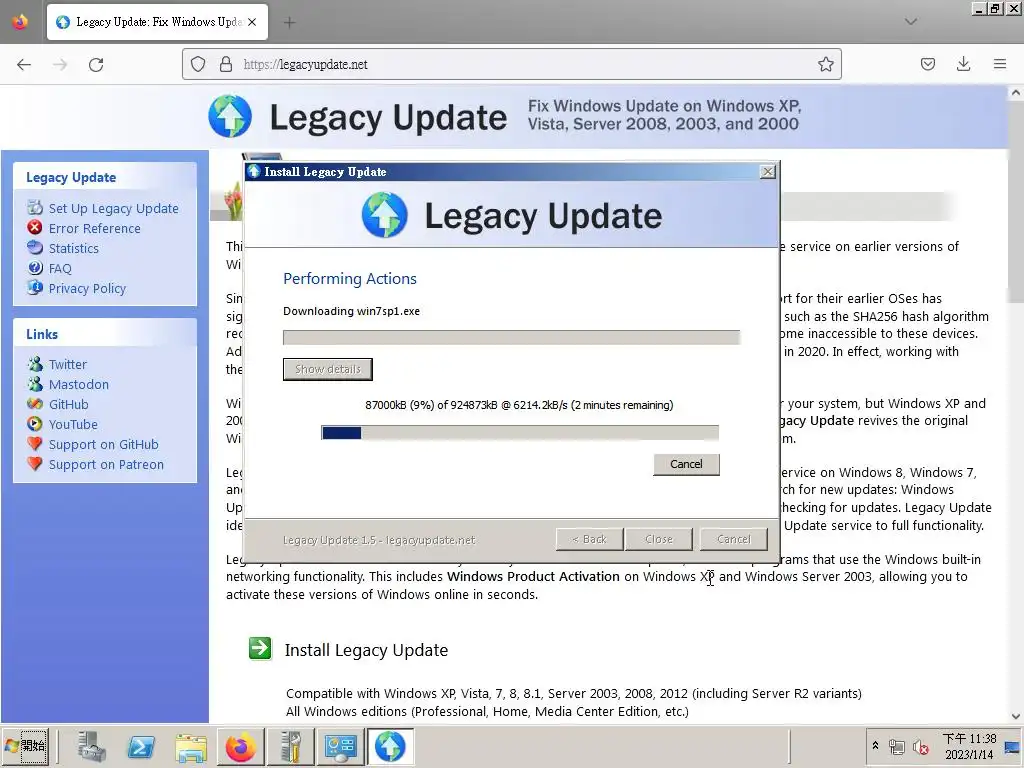Open the Windows Start button
The height and width of the screenshot is (768, 1024).
25,746
